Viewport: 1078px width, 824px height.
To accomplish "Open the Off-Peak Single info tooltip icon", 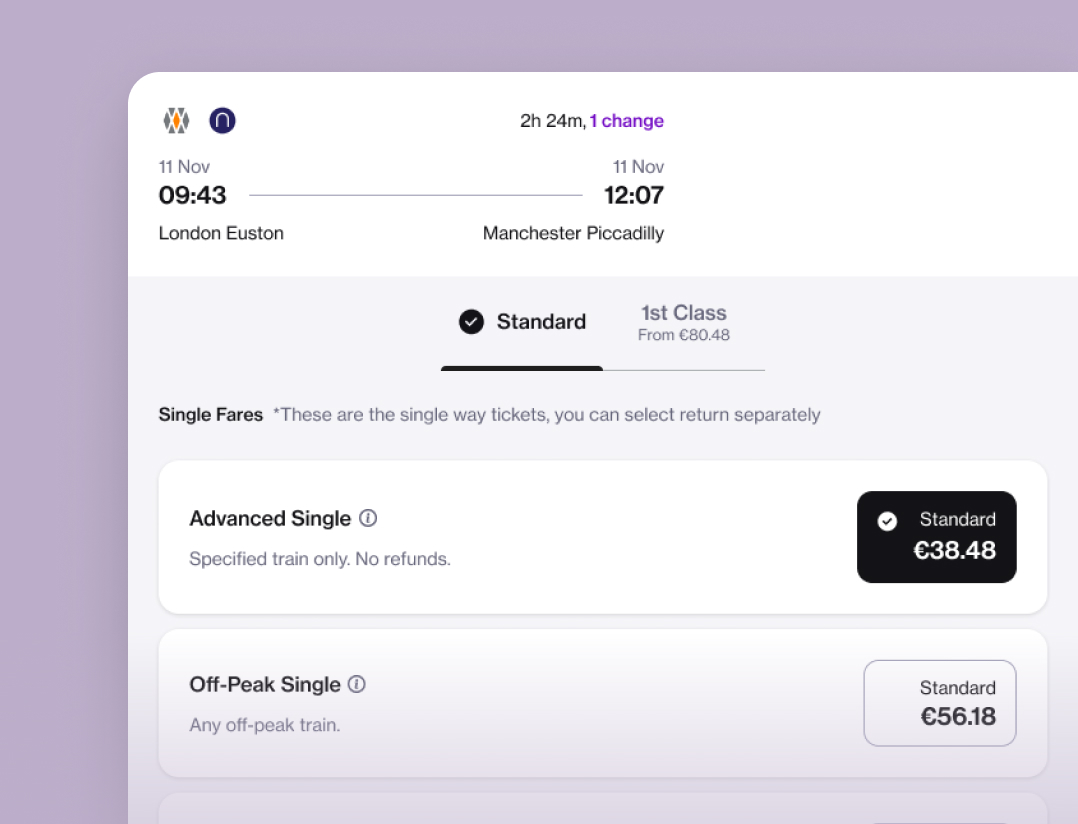I will (x=358, y=685).
